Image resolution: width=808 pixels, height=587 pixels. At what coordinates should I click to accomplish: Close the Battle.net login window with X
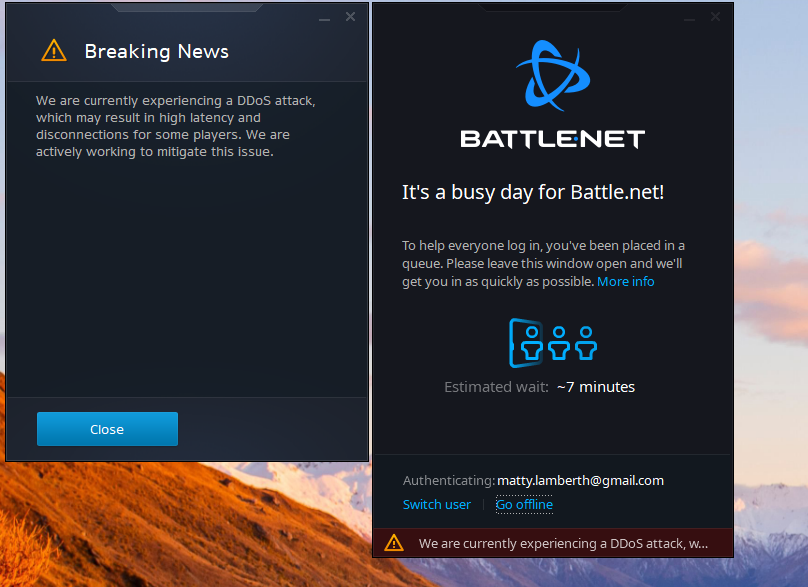(x=715, y=17)
